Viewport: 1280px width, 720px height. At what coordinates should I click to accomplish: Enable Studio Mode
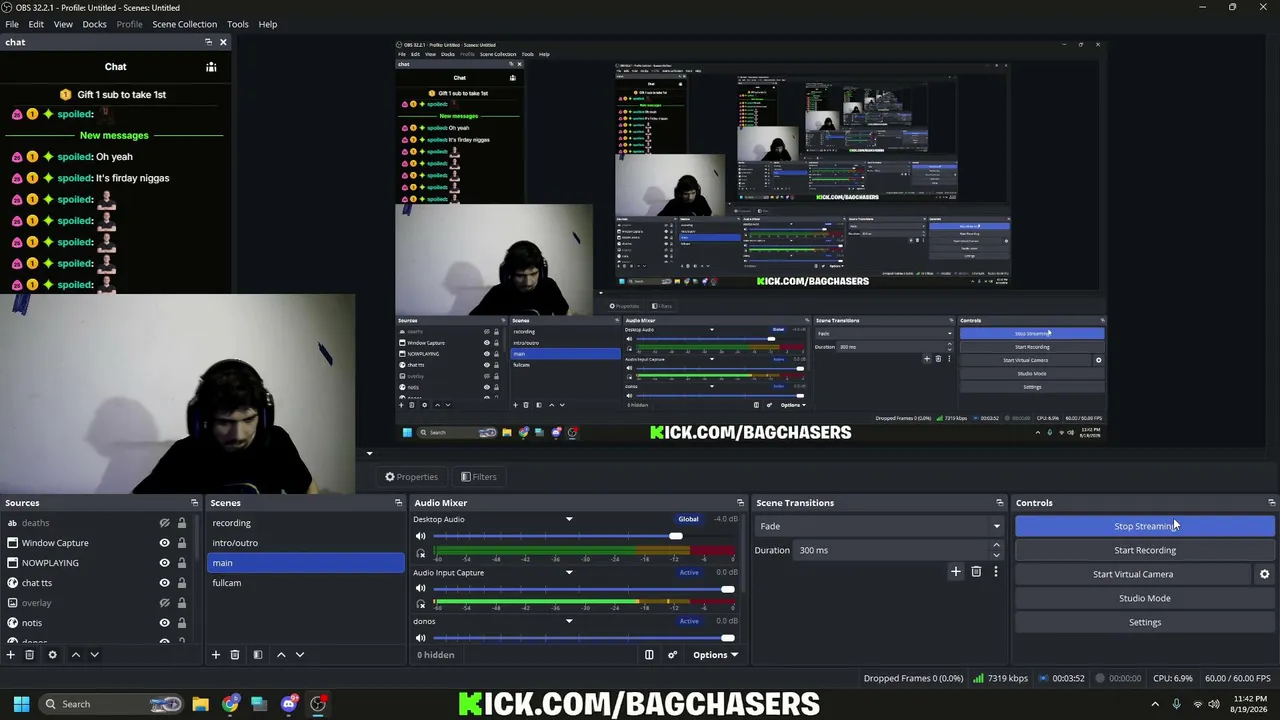[x=1145, y=598]
